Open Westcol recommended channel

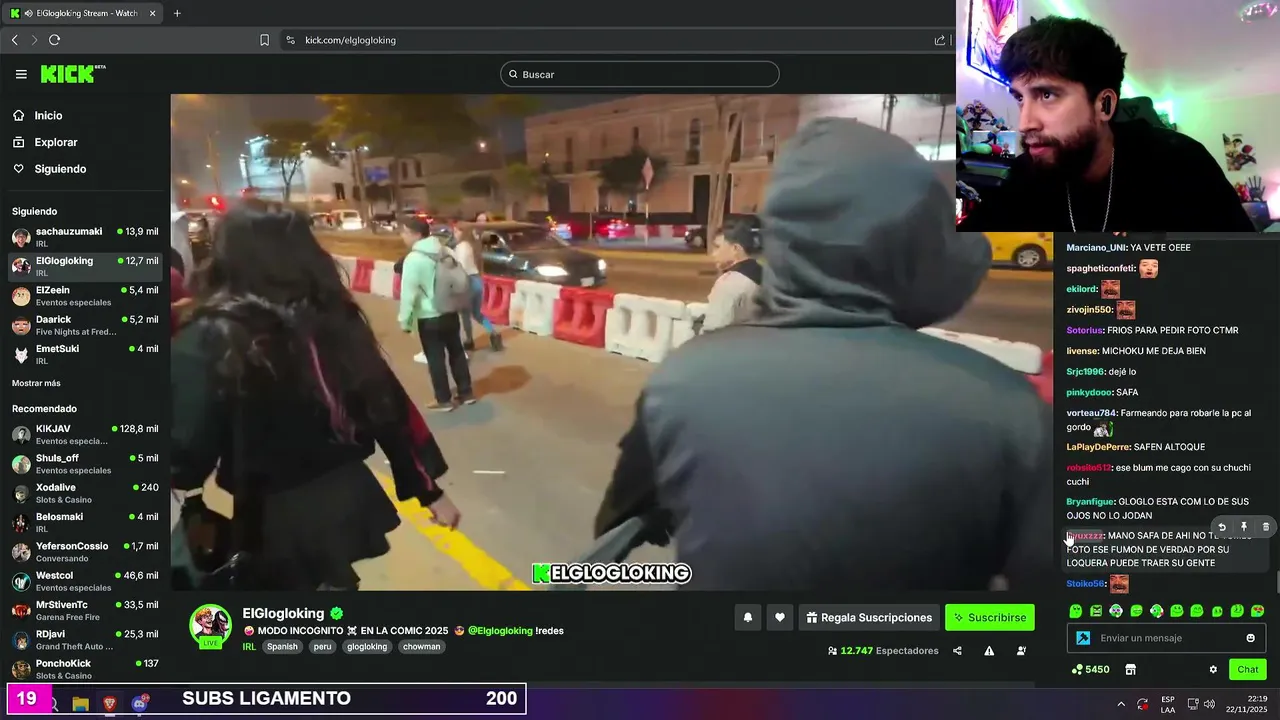click(85, 581)
